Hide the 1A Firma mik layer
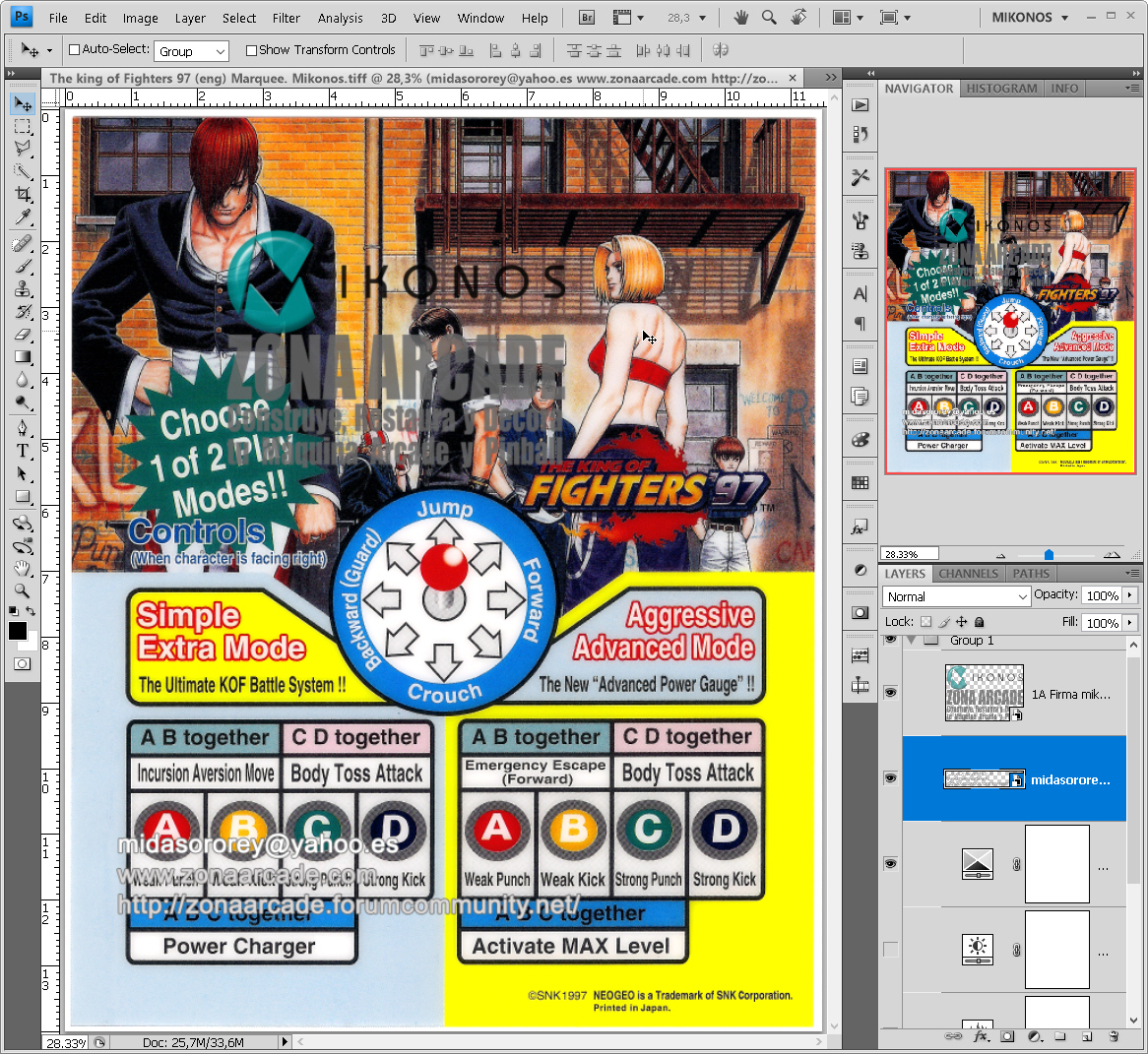This screenshot has height=1054, width=1148. tap(890, 693)
